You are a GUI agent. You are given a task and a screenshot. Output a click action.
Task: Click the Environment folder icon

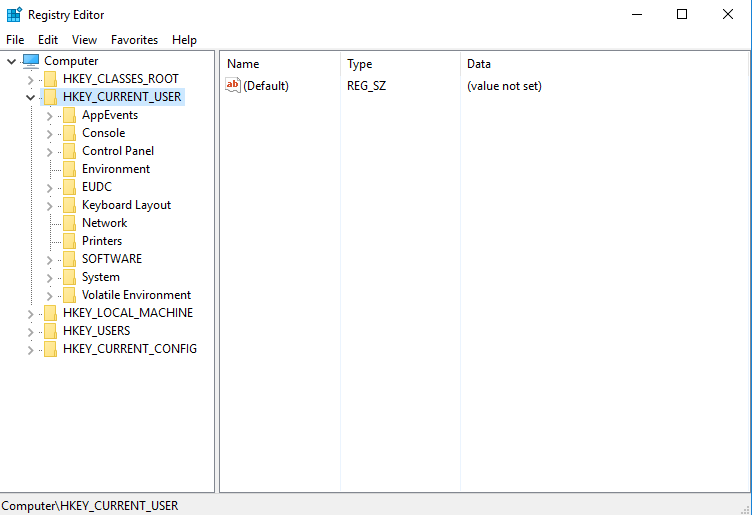point(70,169)
